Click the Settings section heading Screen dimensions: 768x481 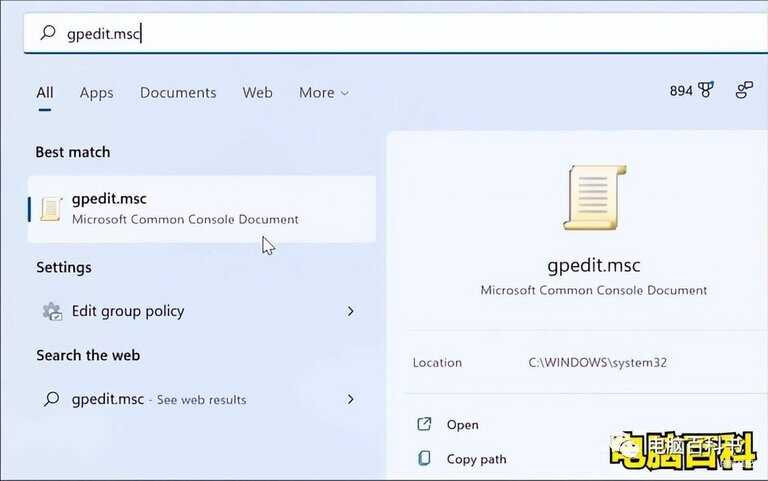64,267
